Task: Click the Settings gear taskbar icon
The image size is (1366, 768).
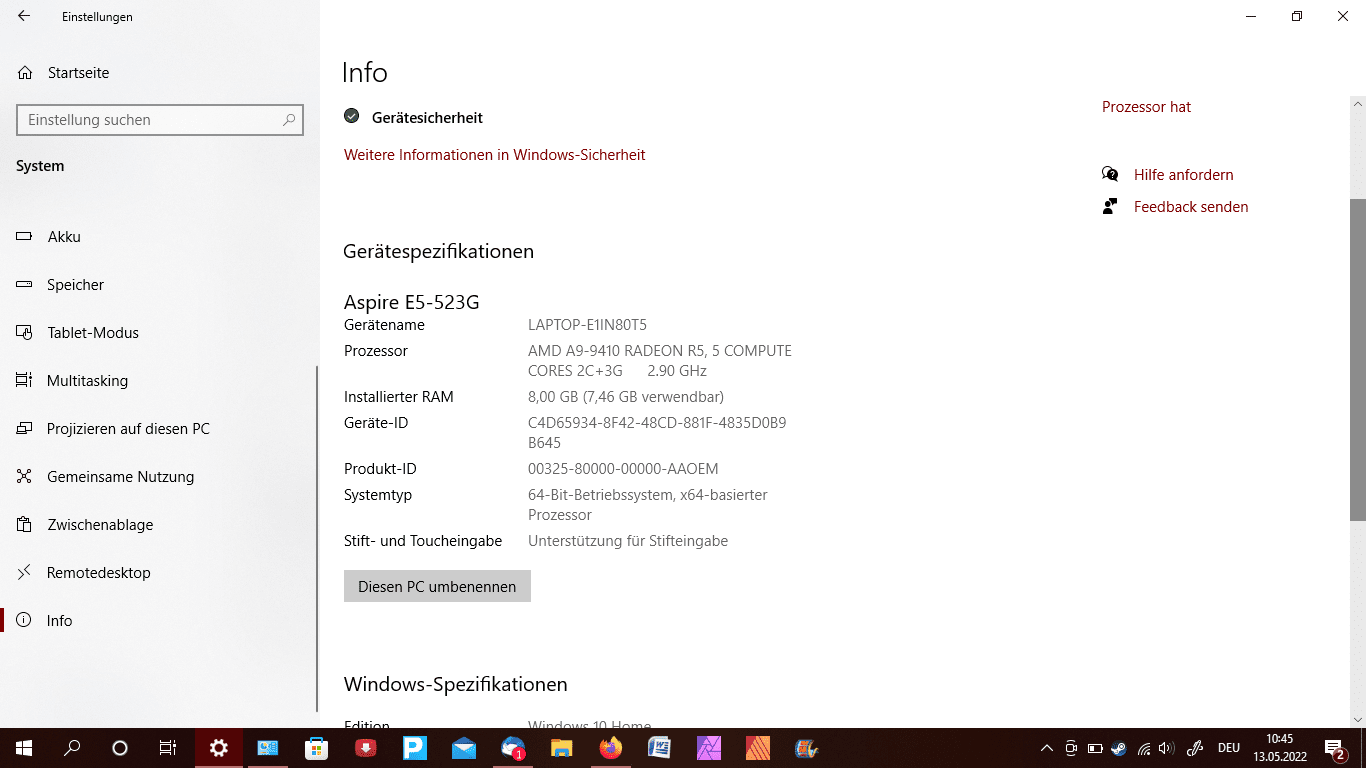Action: click(x=219, y=748)
